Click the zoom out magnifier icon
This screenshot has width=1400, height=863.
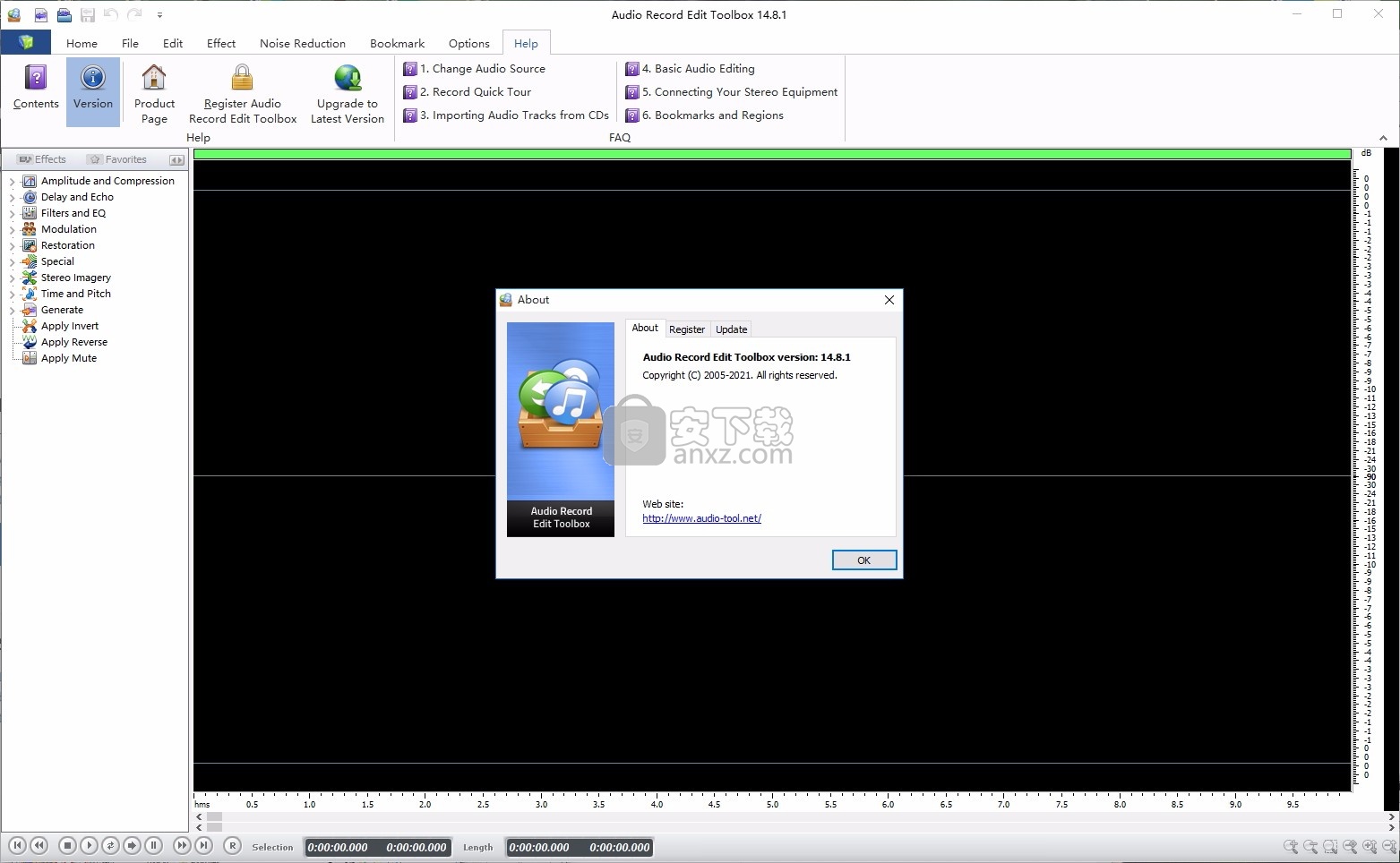pos(1310,846)
